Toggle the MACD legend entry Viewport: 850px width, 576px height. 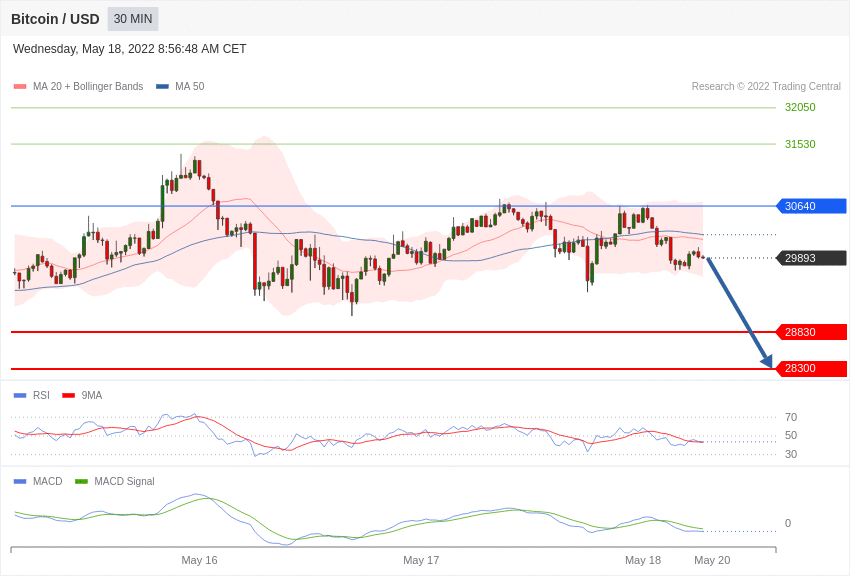click(38, 482)
